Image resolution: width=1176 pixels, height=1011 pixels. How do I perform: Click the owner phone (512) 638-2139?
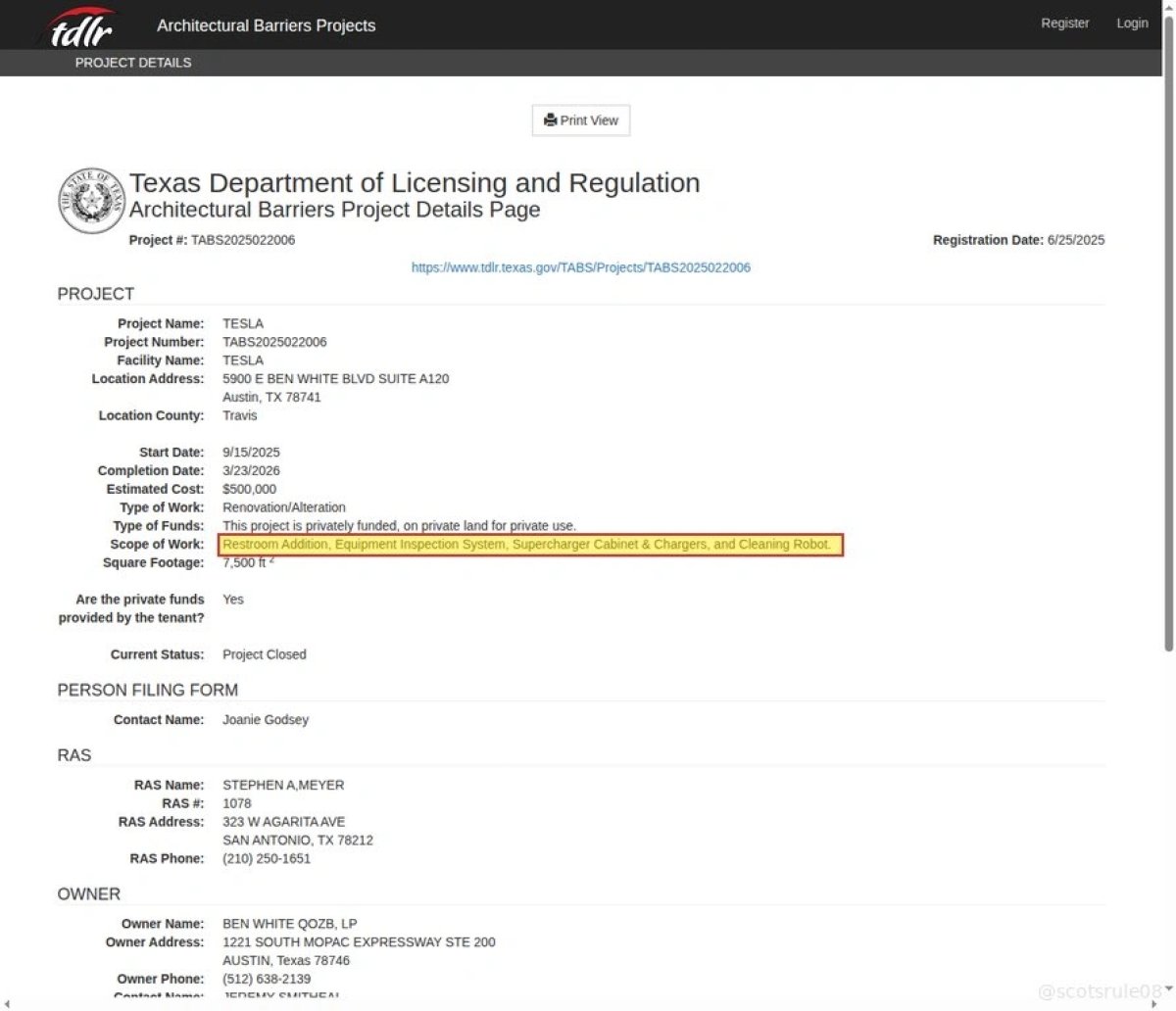(x=267, y=979)
